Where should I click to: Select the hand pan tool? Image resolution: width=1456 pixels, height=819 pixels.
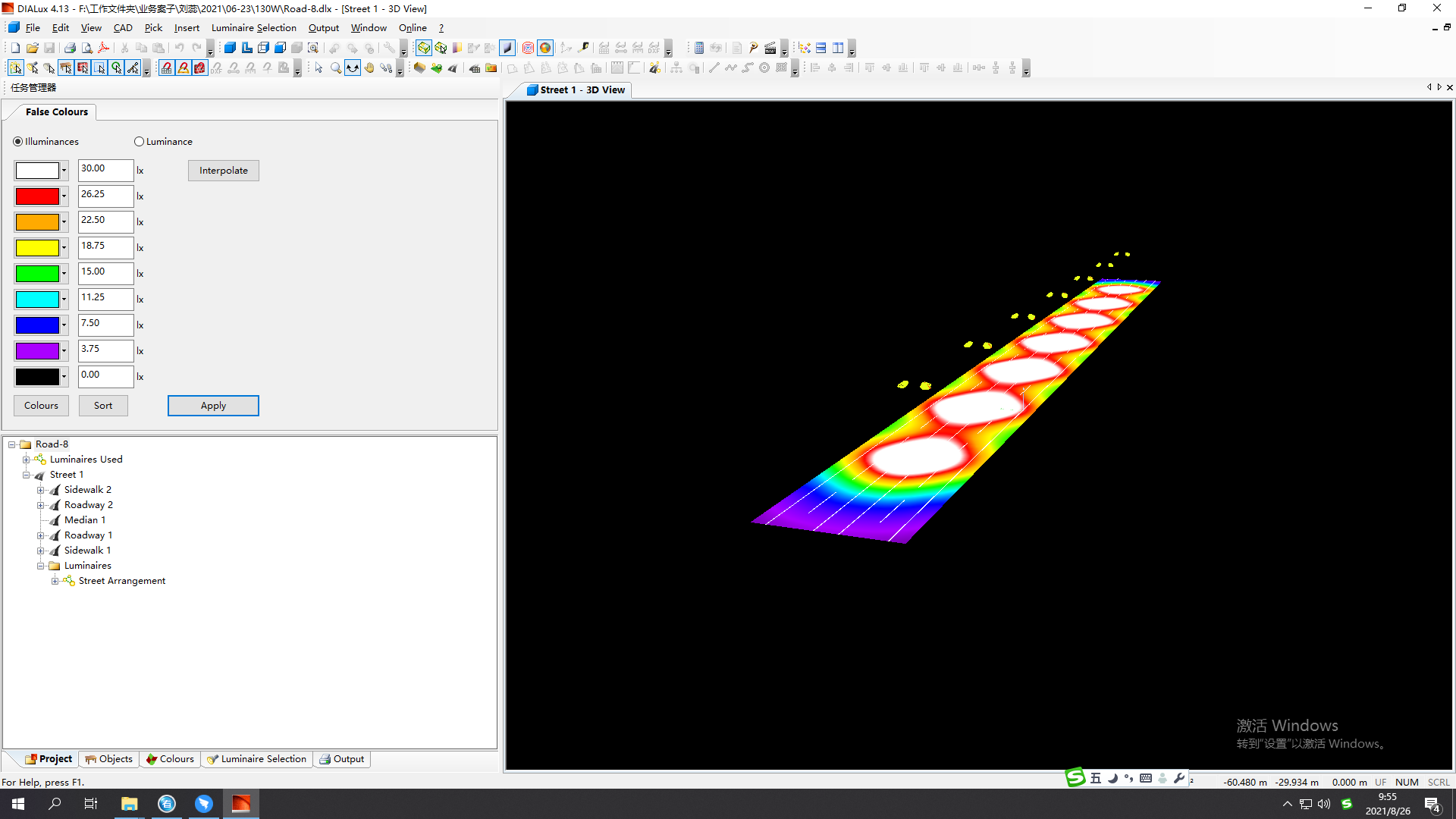369,67
